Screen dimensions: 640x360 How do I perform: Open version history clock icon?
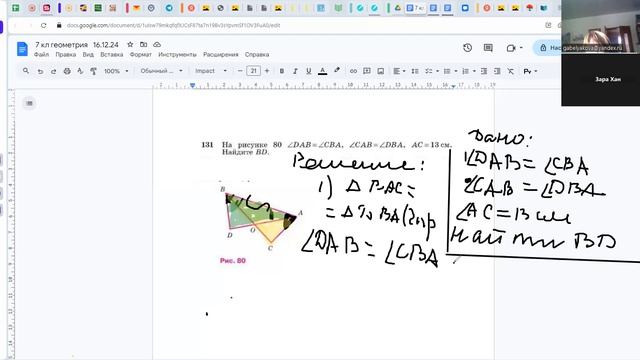[468, 48]
